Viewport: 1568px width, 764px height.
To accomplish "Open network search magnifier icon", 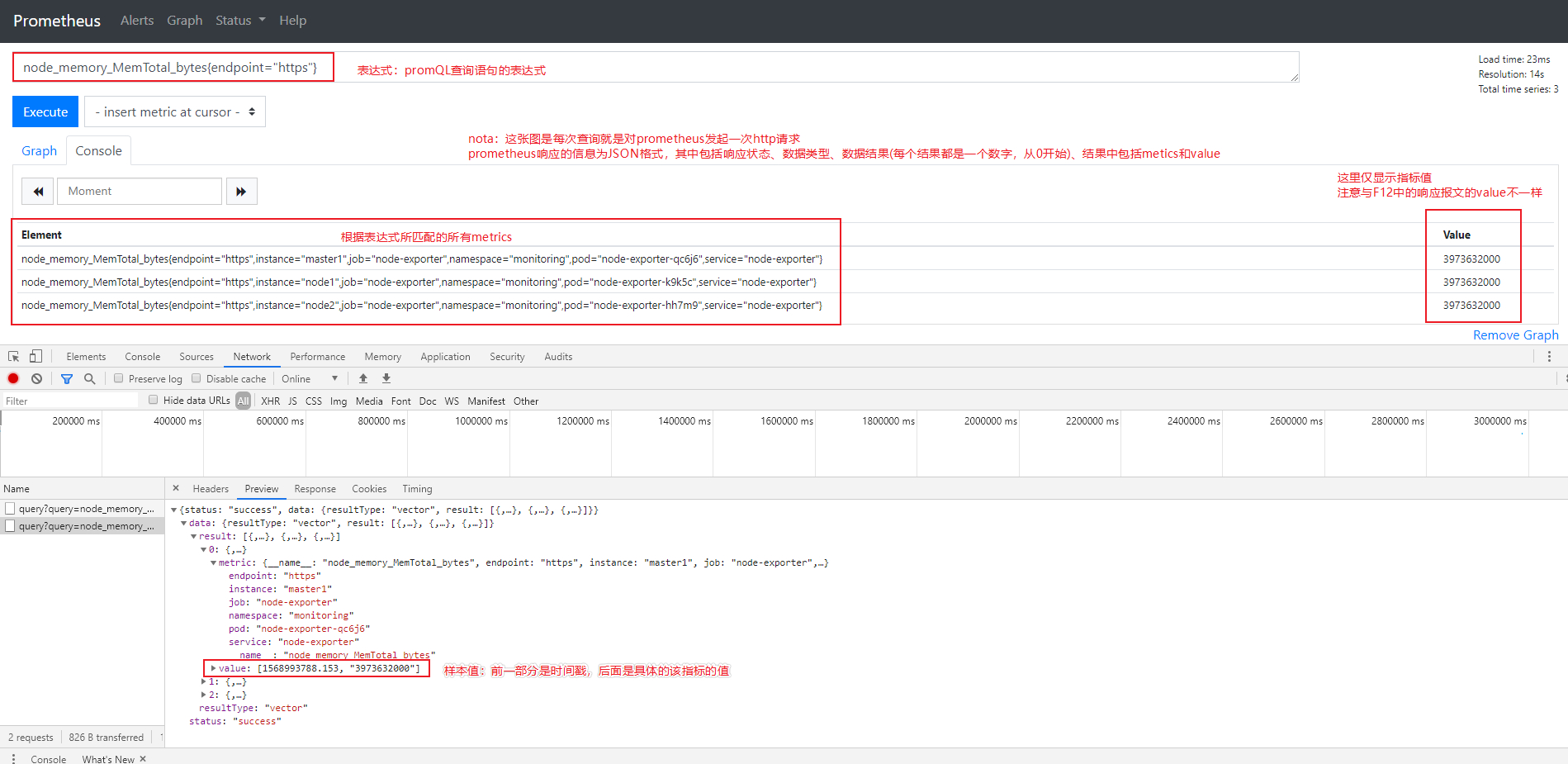I will (90, 378).
